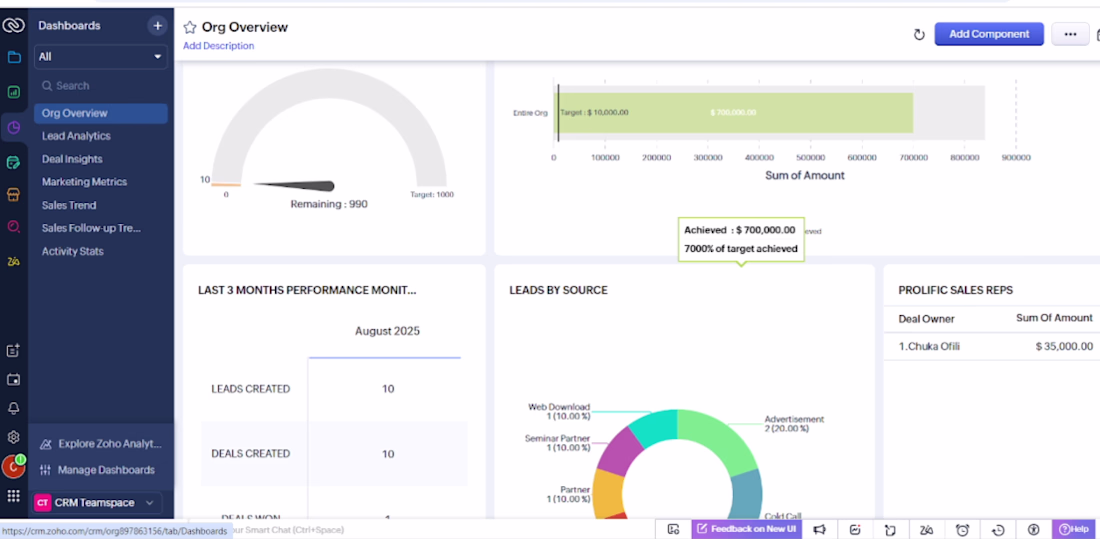Click the plus icon next to Dashboards
Viewport: 1100px width, 539px height.
tap(158, 26)
